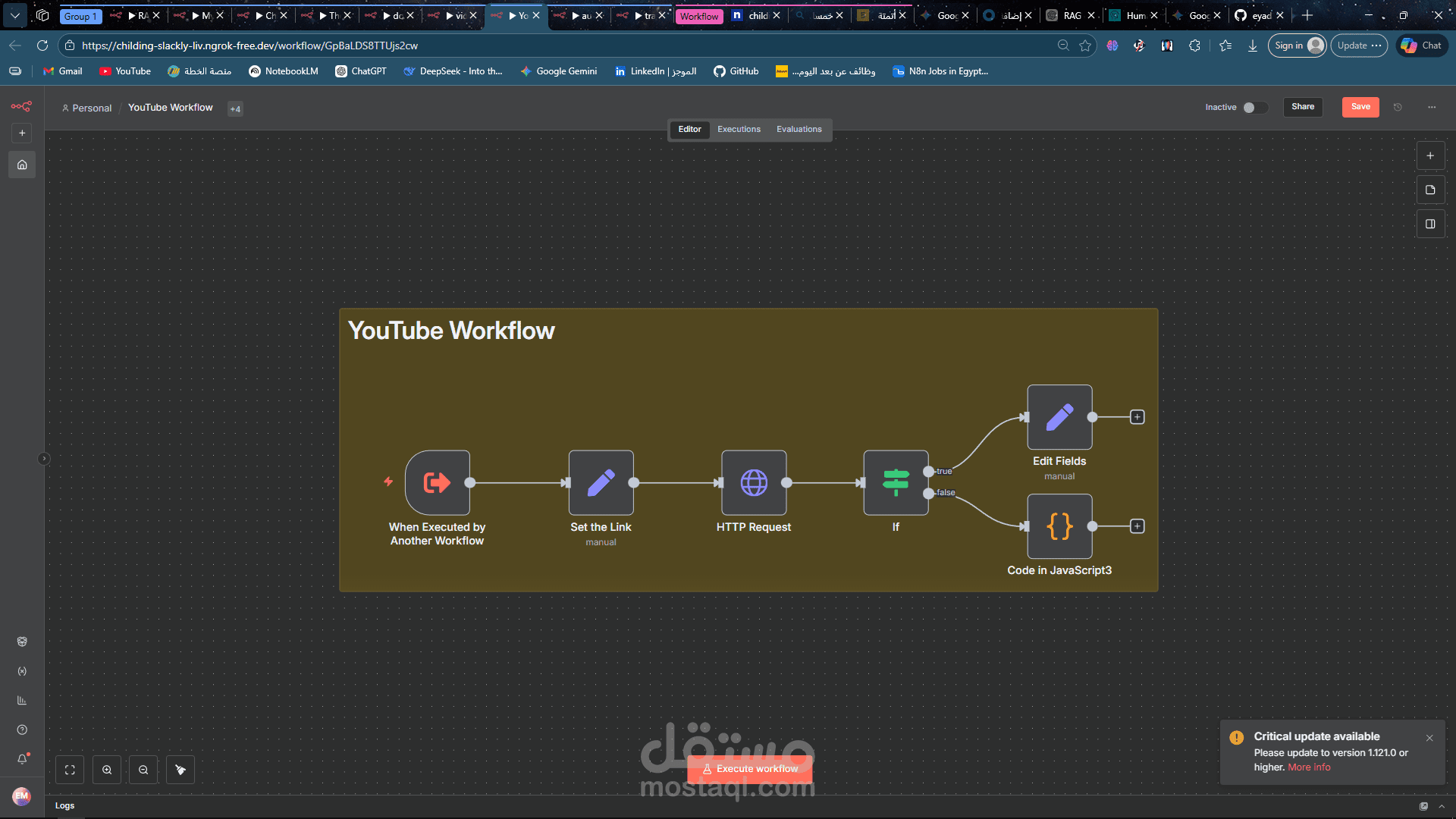Viewport: 1456px width, 819px height.
Task: Switch to the Evaluations tab
Action: click(799, 130)
